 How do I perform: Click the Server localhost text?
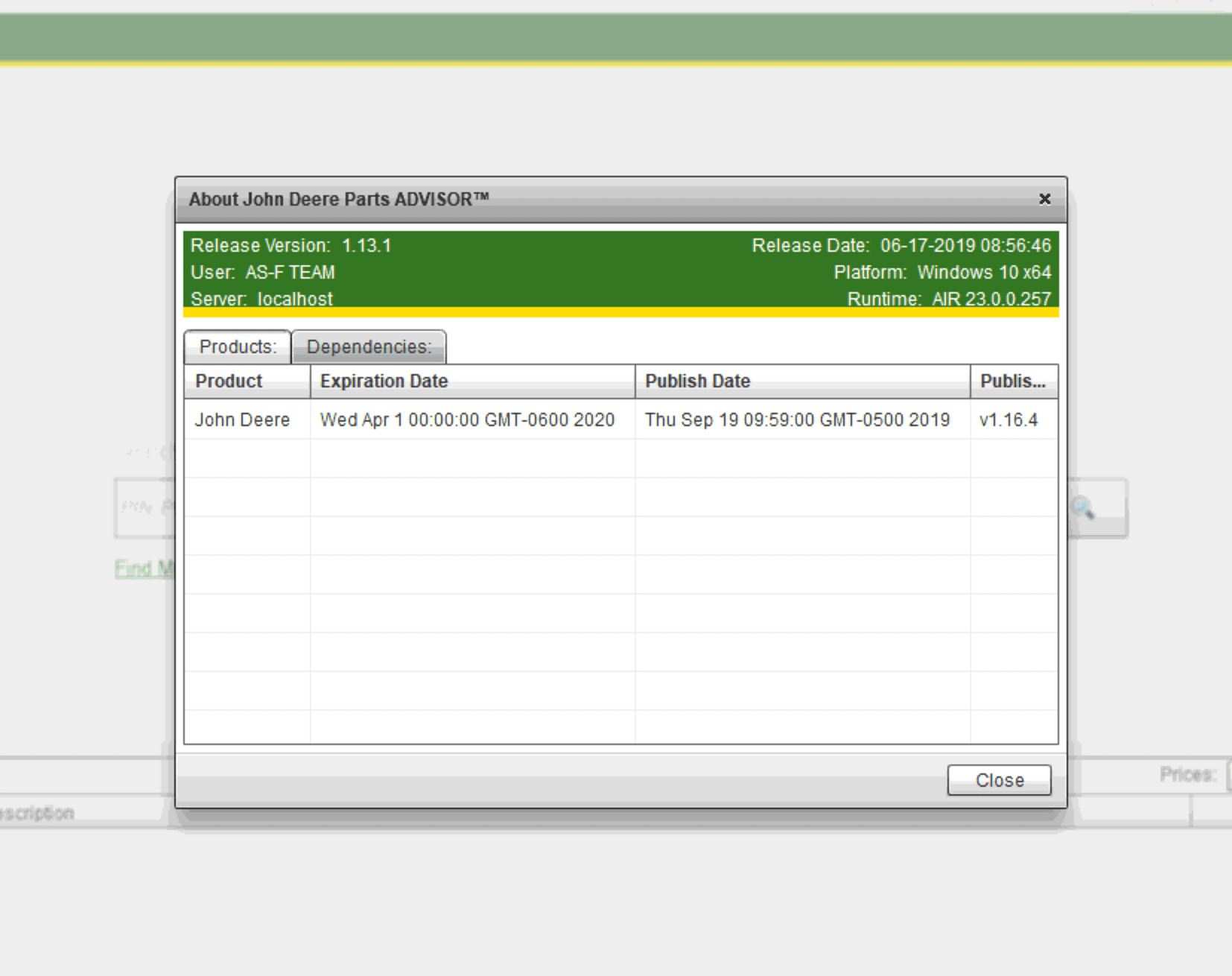[x=261, y=299]
